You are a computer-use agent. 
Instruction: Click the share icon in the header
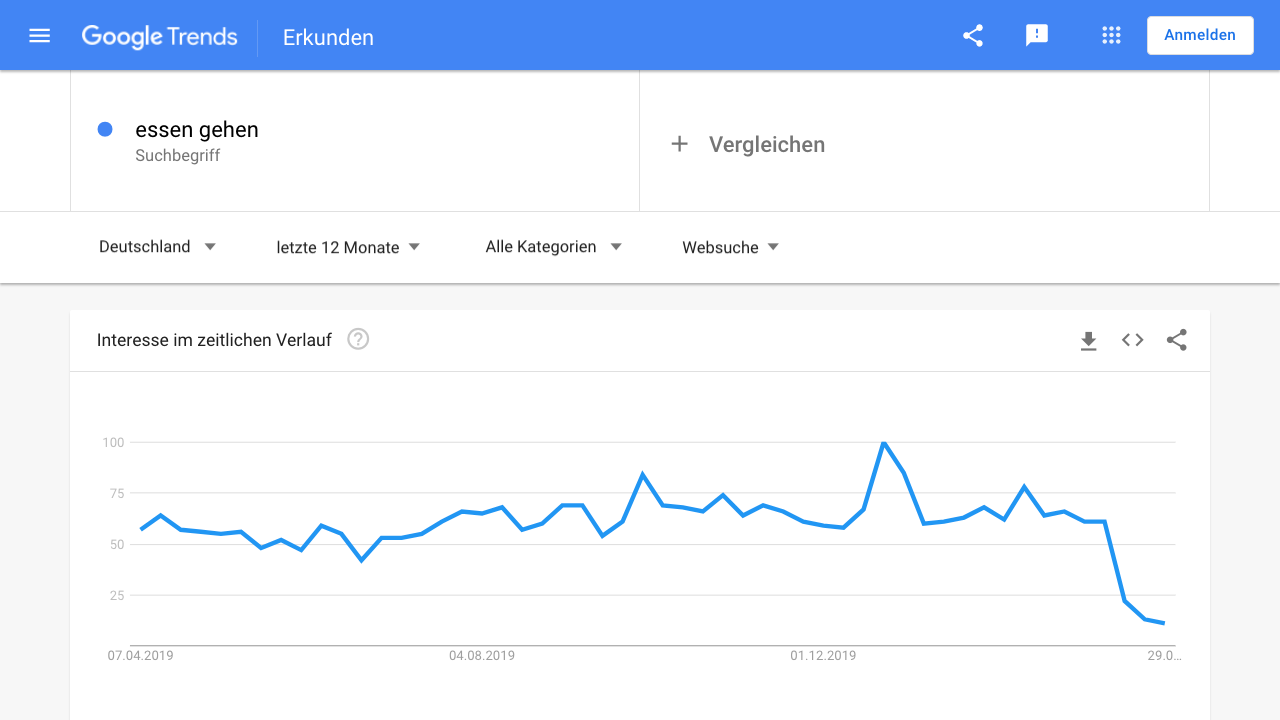click(973, 36)
